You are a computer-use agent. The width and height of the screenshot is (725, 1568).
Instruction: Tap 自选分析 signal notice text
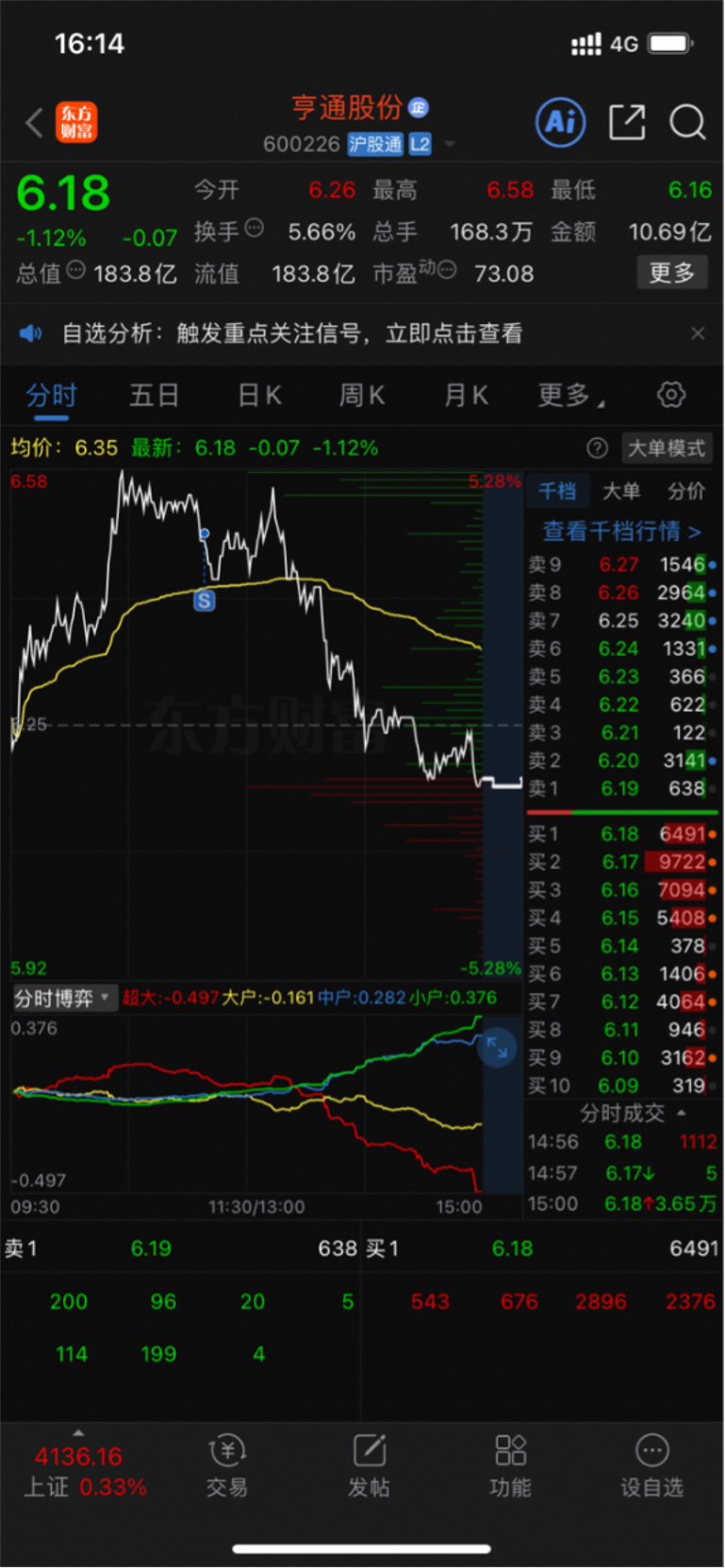tap(292, 333)
